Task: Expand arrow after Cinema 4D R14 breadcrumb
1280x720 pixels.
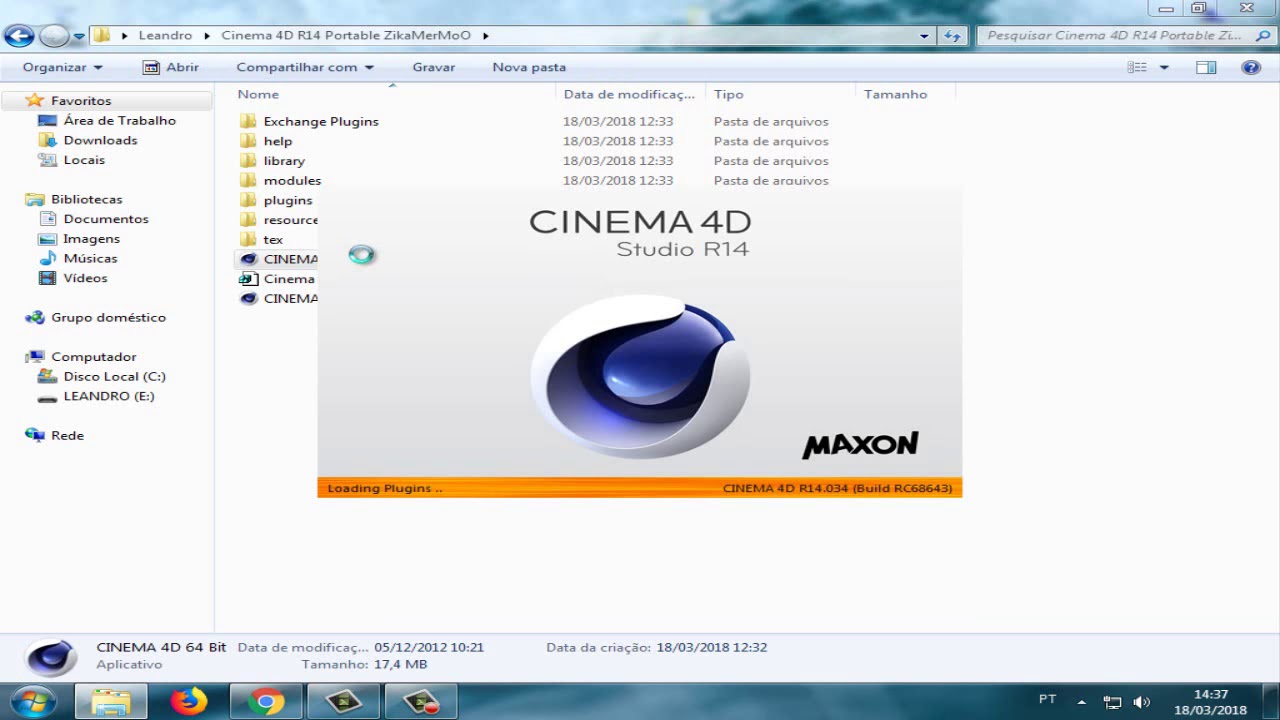Action: tap(486, 35)
